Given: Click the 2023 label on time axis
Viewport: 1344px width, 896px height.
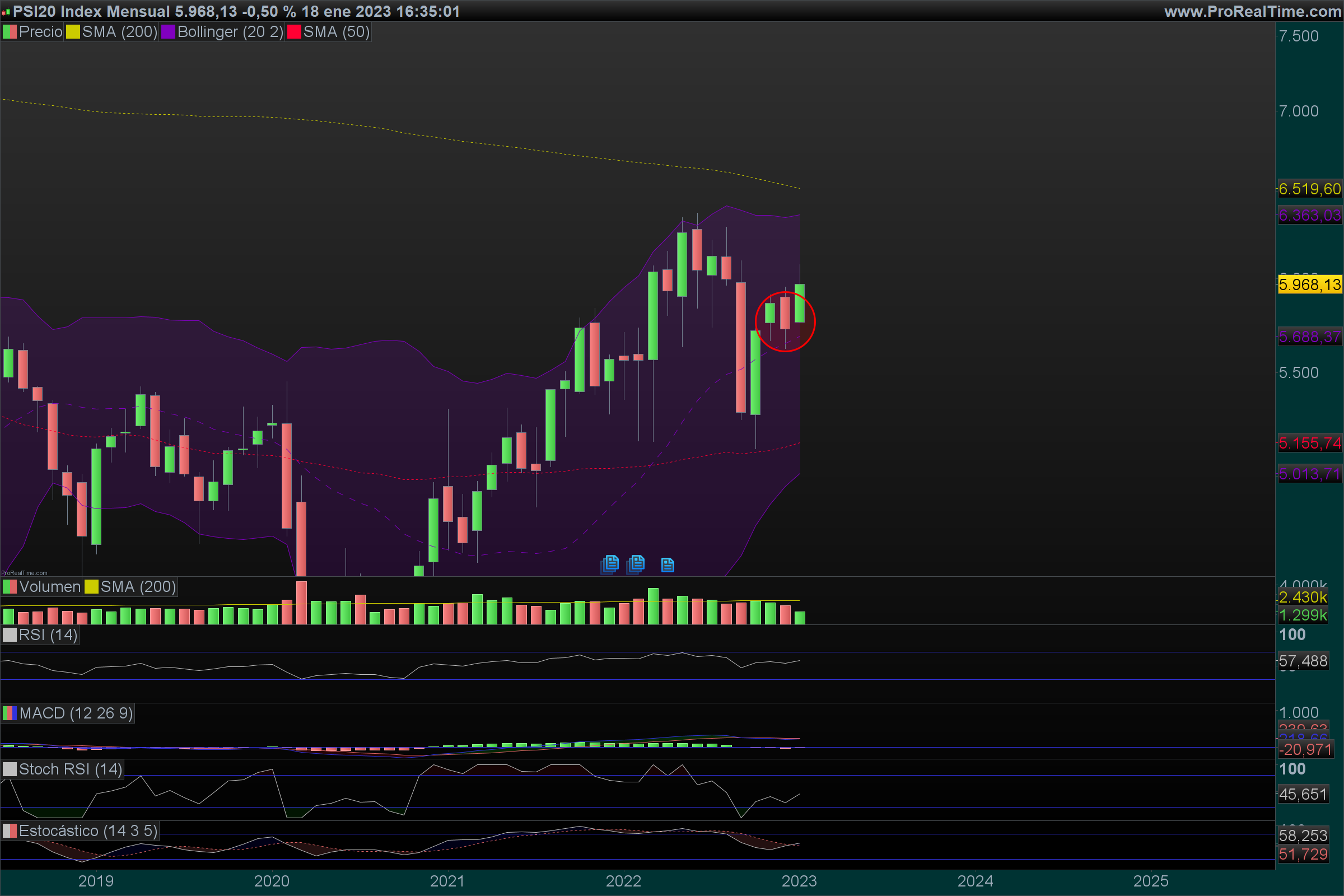Looking at the screenshot, I should tap(799, 880).
